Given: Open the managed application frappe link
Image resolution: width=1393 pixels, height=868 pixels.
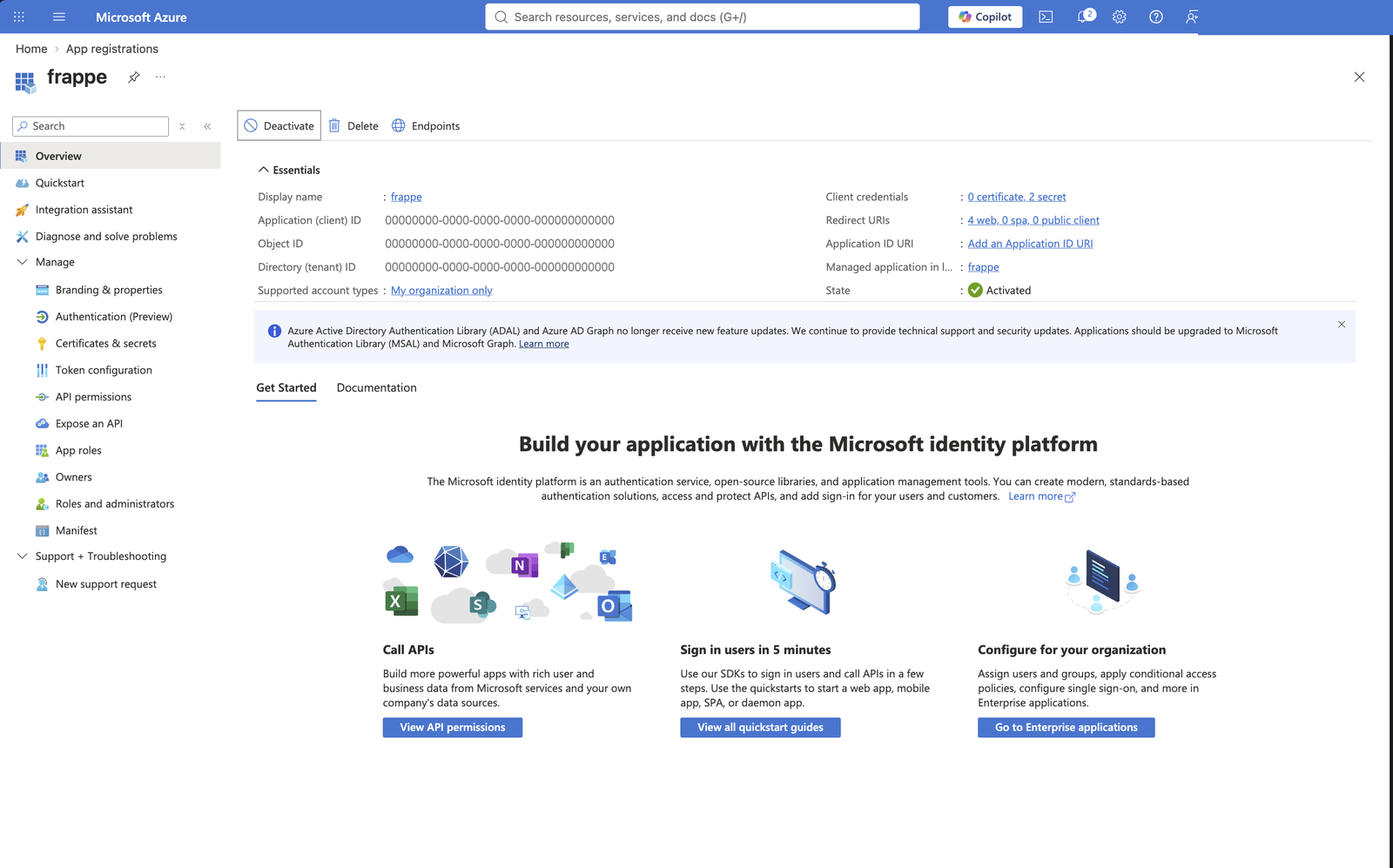Looking at the screenshot, I should pos(983,267).
